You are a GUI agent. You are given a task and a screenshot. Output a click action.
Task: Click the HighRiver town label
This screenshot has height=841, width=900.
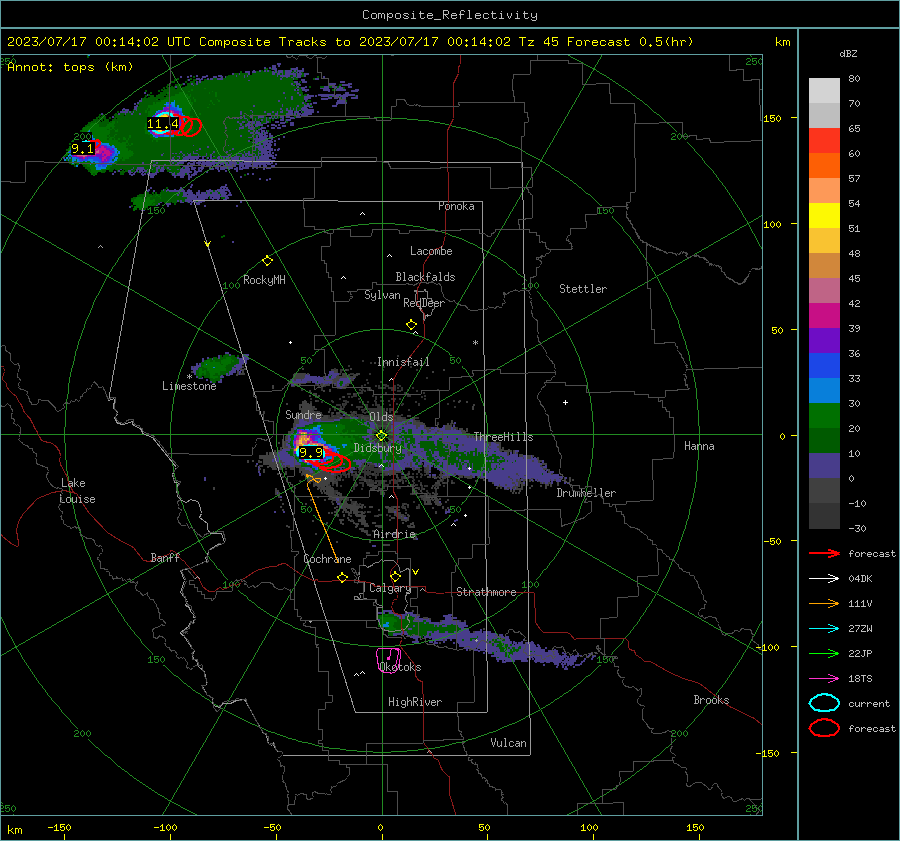pyautogui.click(x=415, y=702)
